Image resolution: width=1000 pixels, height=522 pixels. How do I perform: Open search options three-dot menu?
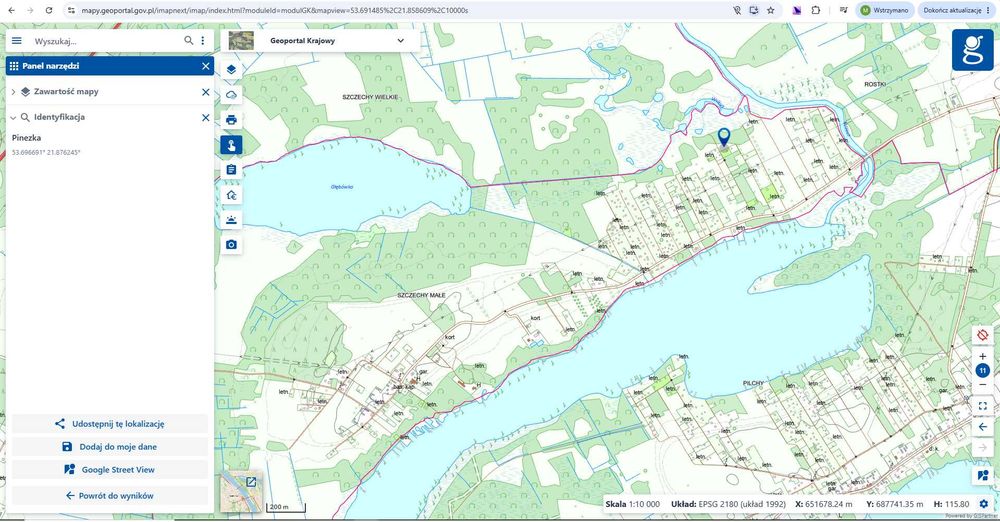pyautogui.click(x=203, y=41)
